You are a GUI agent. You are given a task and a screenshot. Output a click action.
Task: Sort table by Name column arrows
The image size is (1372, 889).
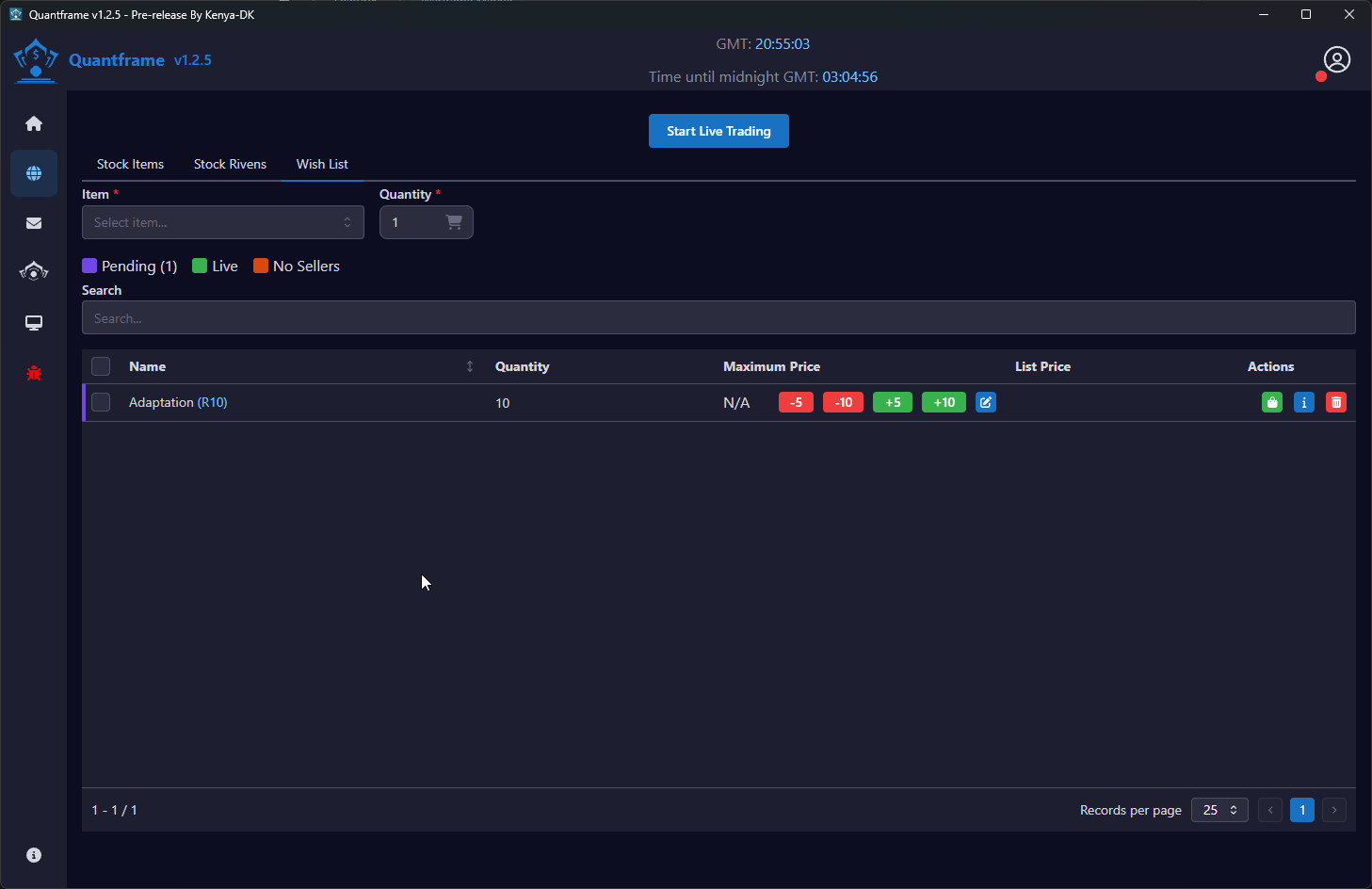(470, 366)
